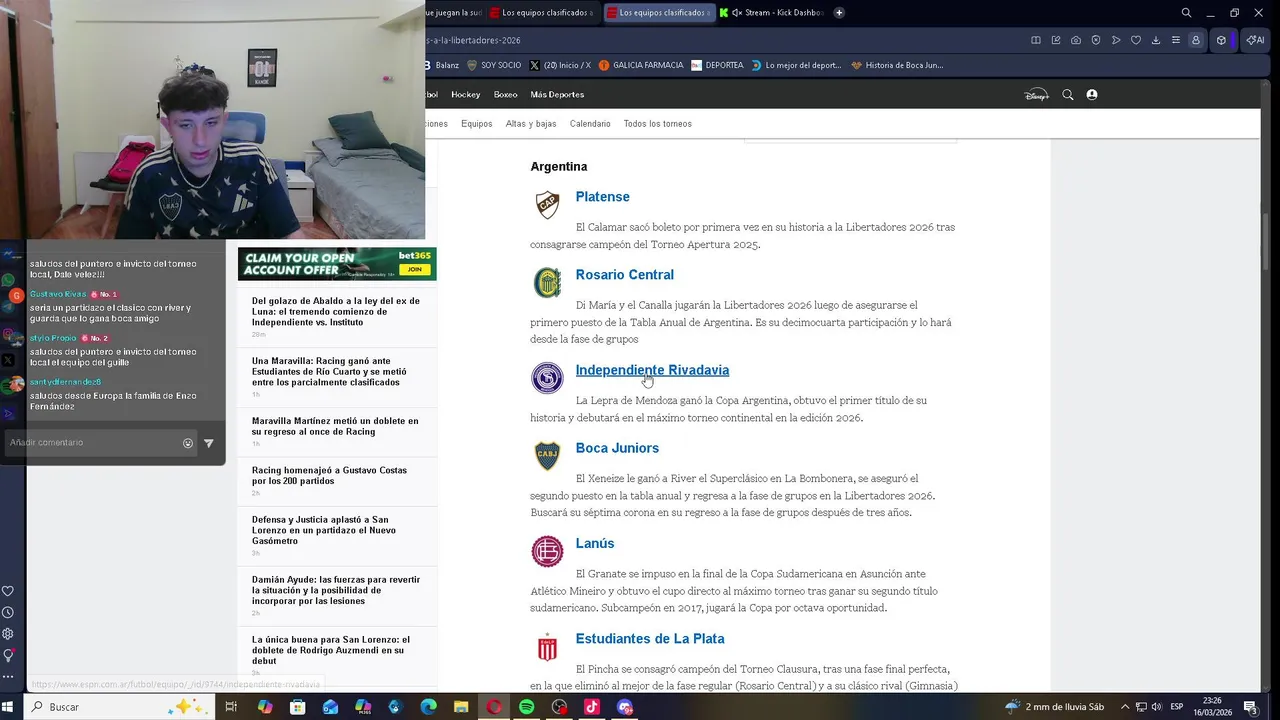Viewport: 1280px width, 720px height.
Task: Click the Lanús club crest
Action: (x=547, y=551)
